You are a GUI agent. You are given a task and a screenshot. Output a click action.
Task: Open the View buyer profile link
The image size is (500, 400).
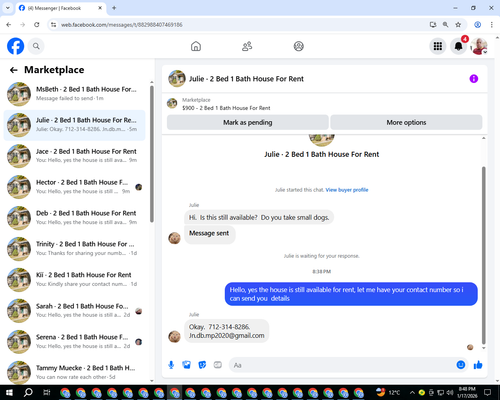coord(347,190)
